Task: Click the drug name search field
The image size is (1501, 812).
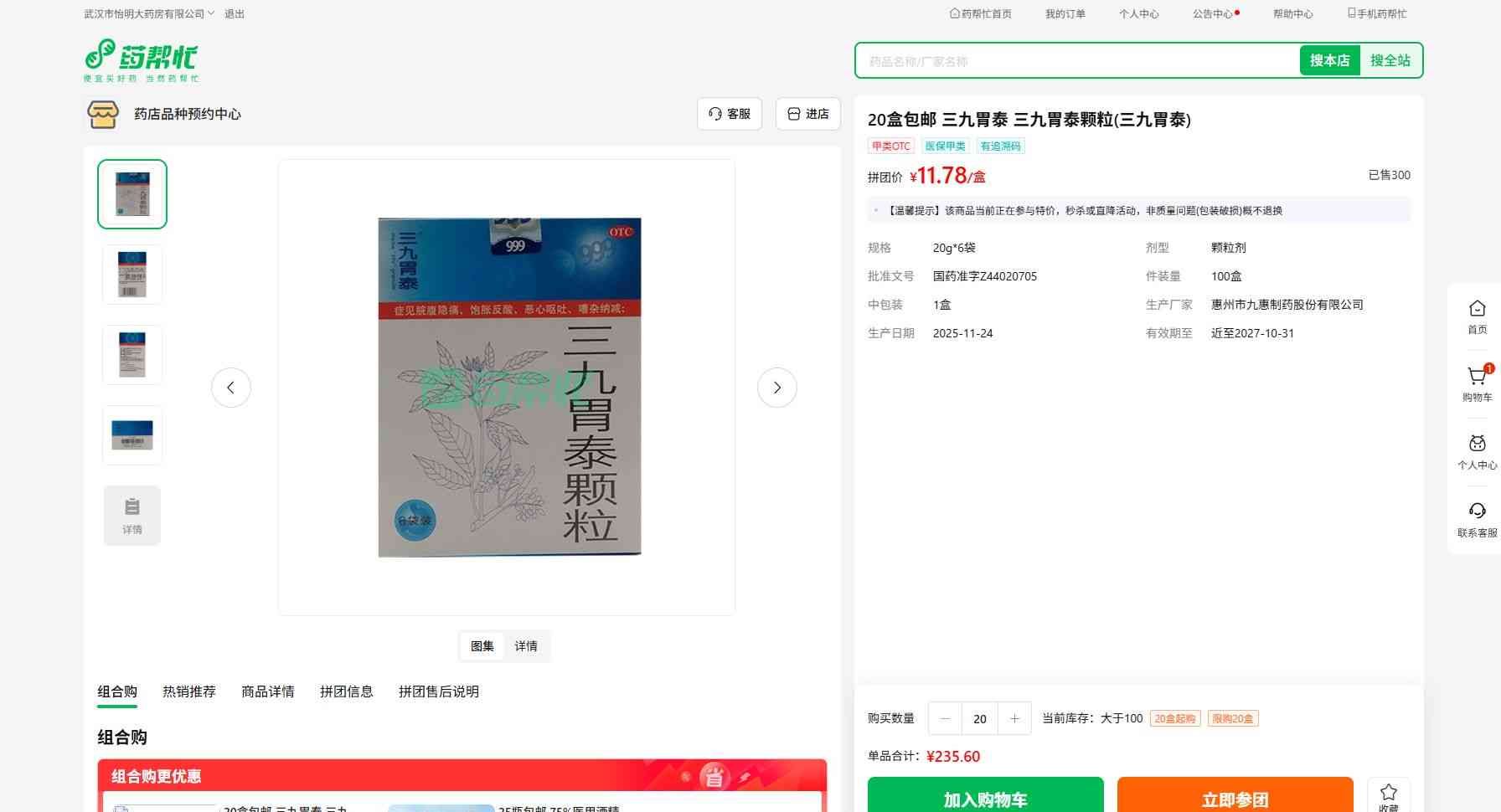Action: [1076, 61]
